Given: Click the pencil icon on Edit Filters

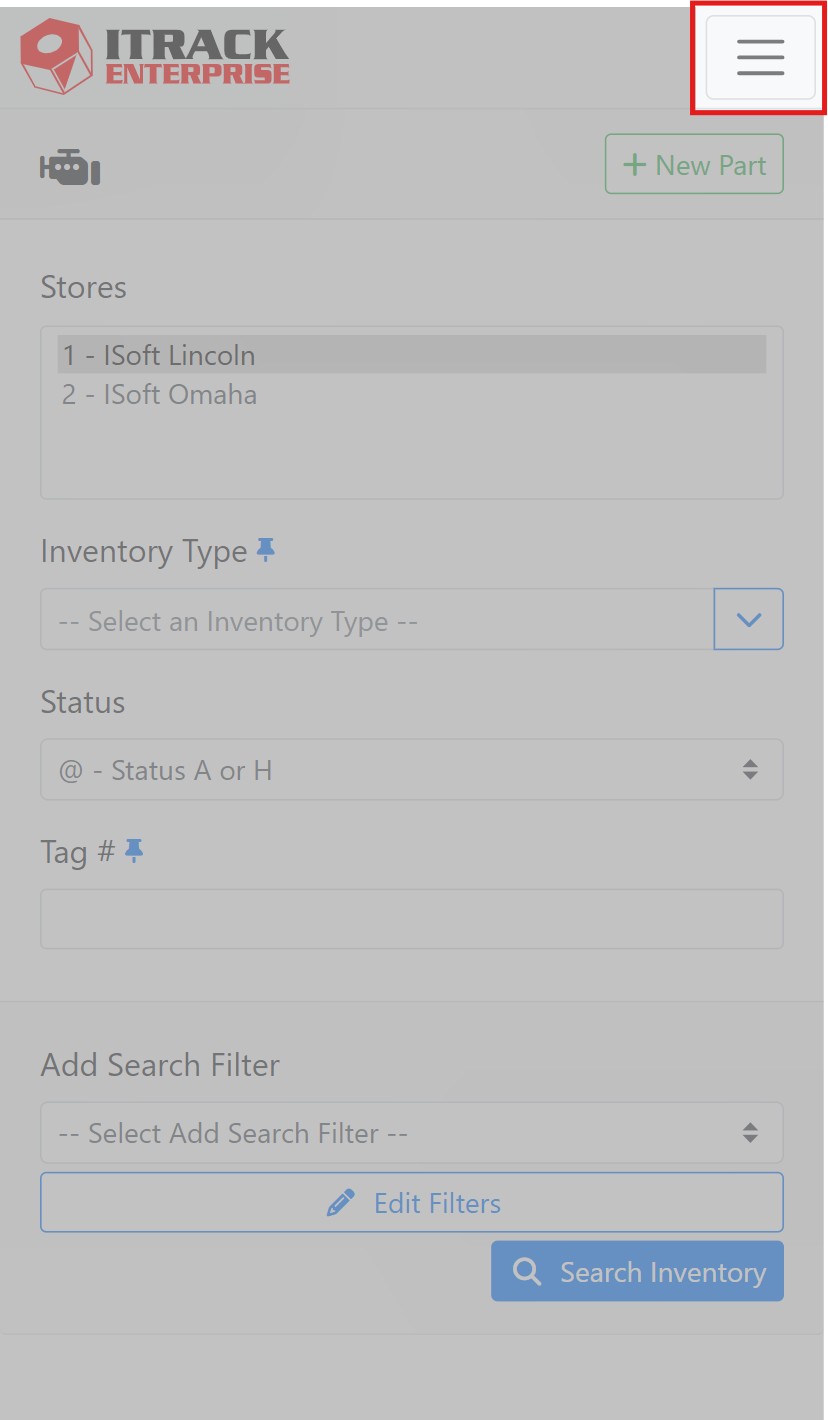Looking at the screenshot, I should click(x=341, y=1202).
